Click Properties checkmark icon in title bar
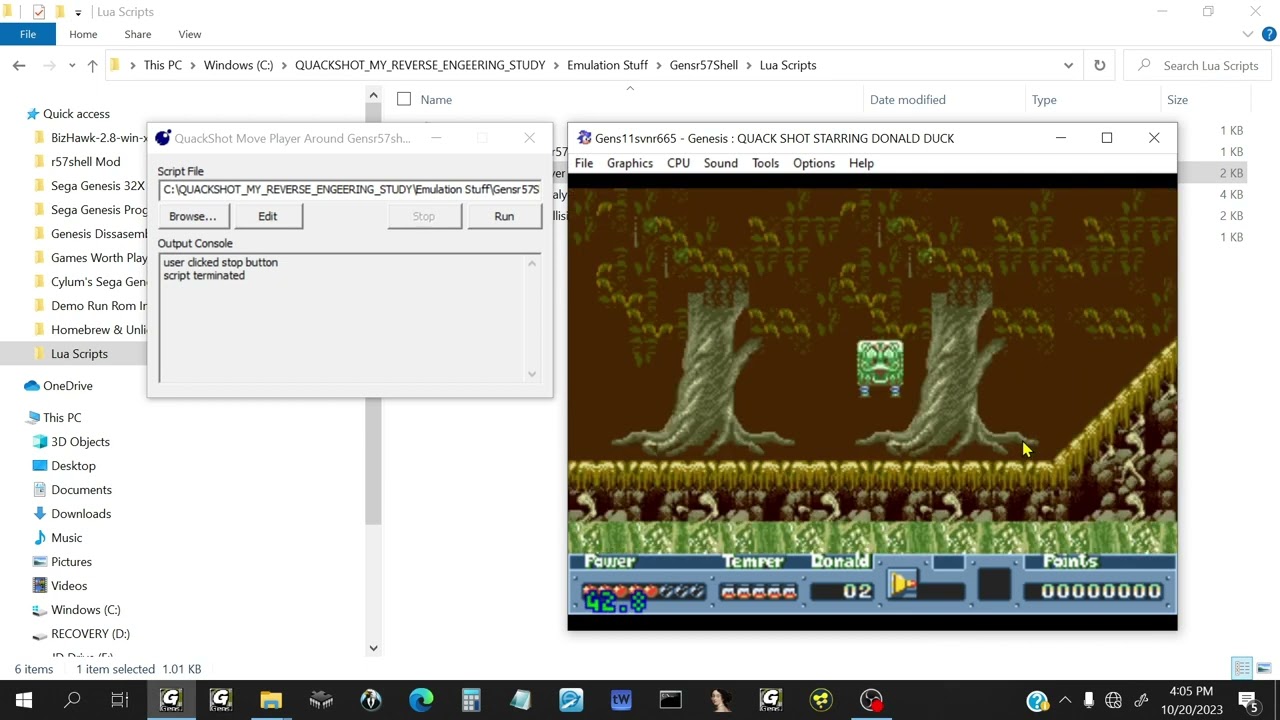Screen dimensions: 1280x720 click(x=38, y=12)
